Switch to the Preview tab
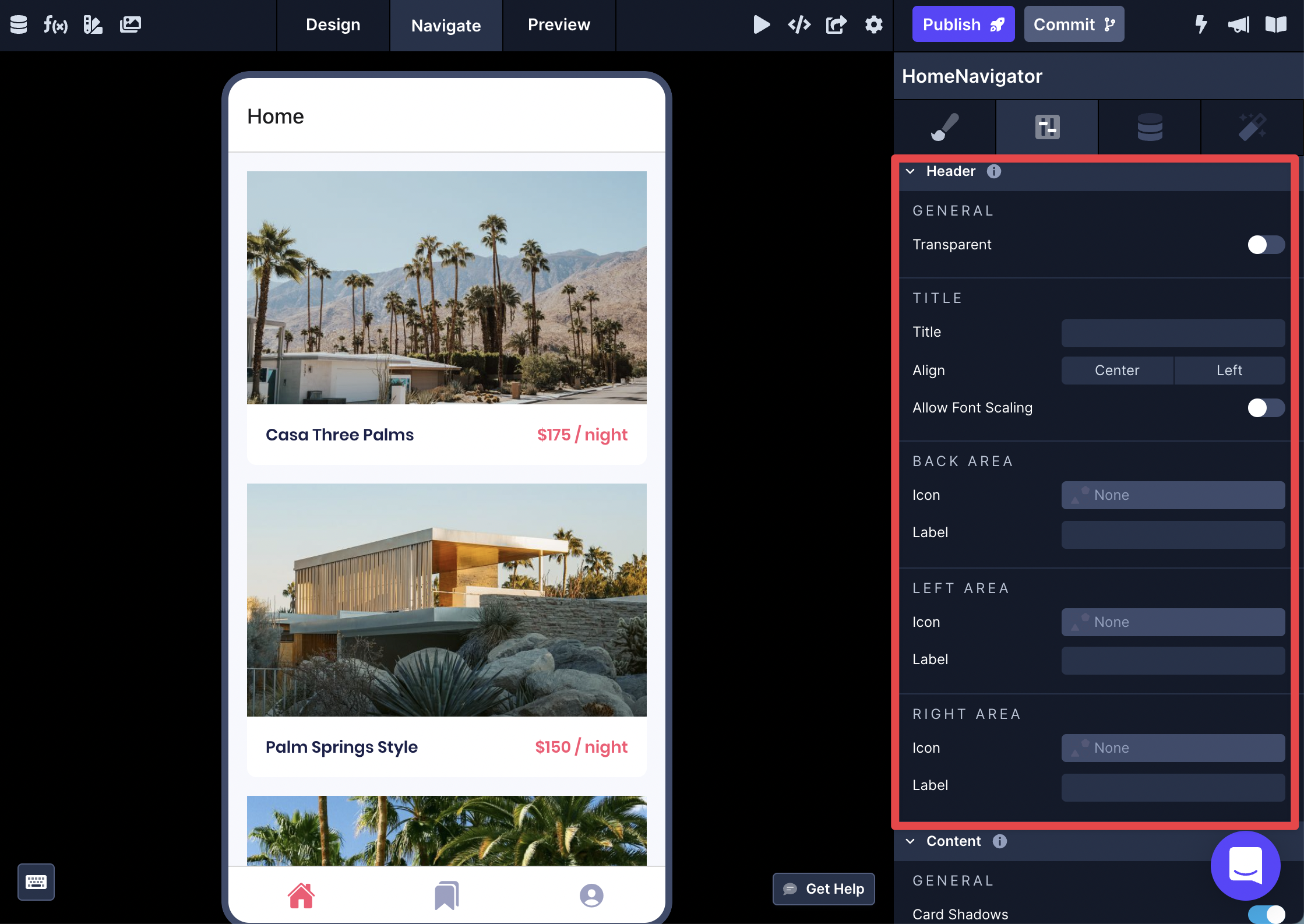 point(559,25)
